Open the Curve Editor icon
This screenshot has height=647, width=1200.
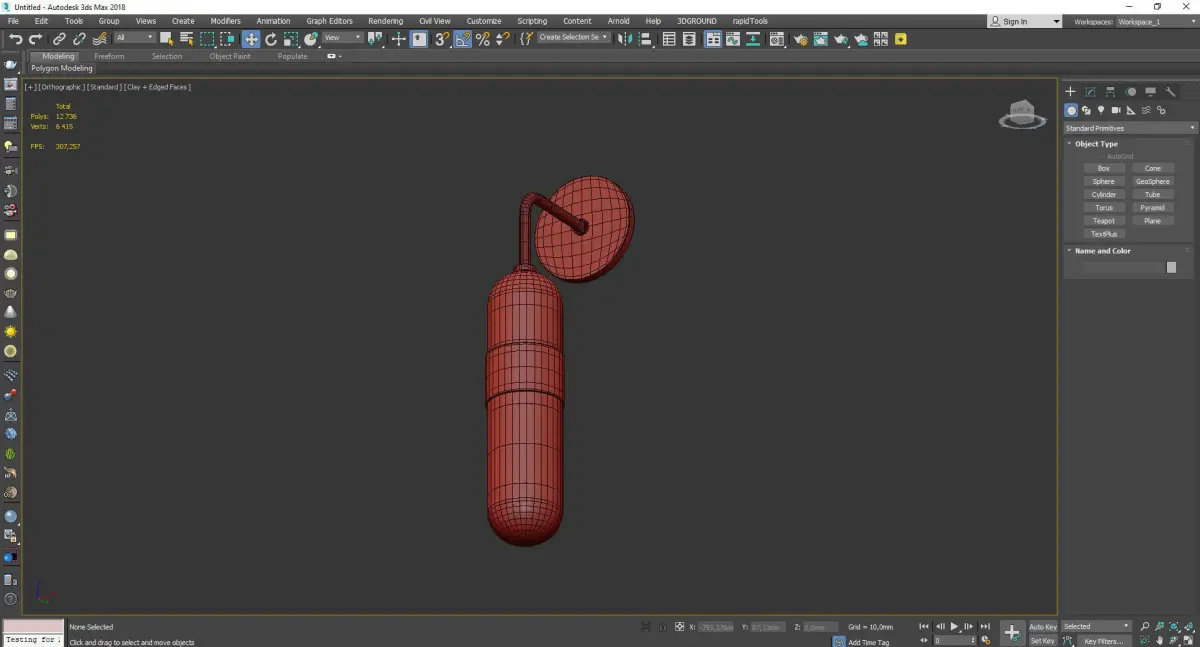point(732,39)
